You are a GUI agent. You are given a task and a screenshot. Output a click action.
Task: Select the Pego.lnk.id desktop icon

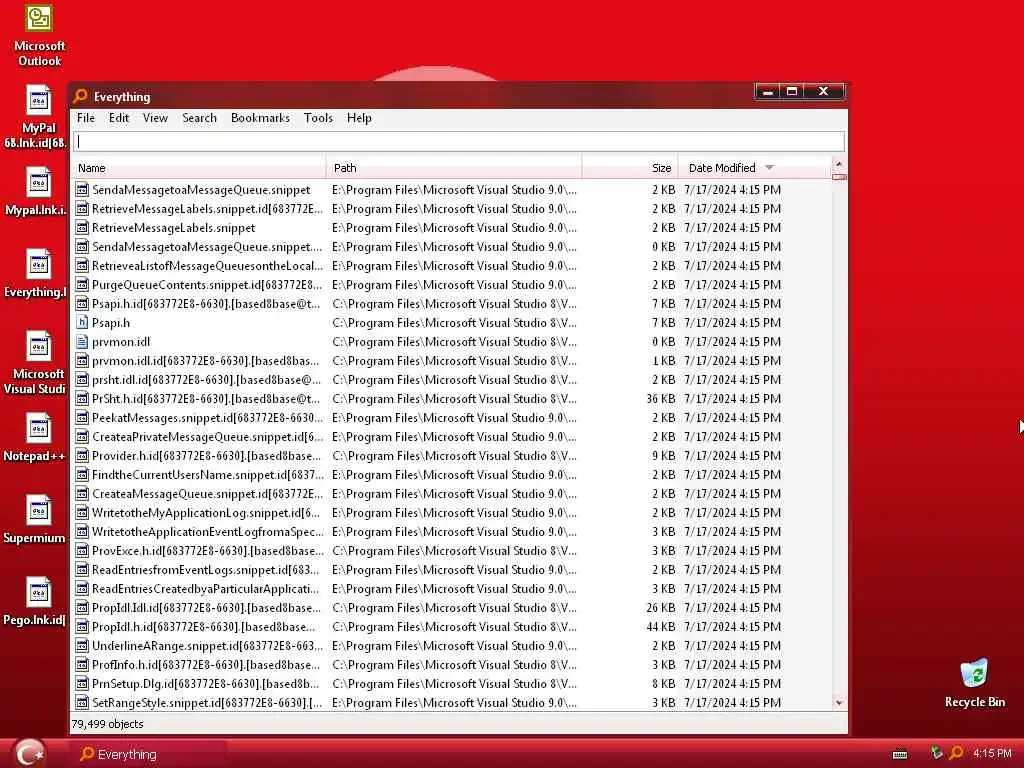pyautogui.click(x=37, y=602)
